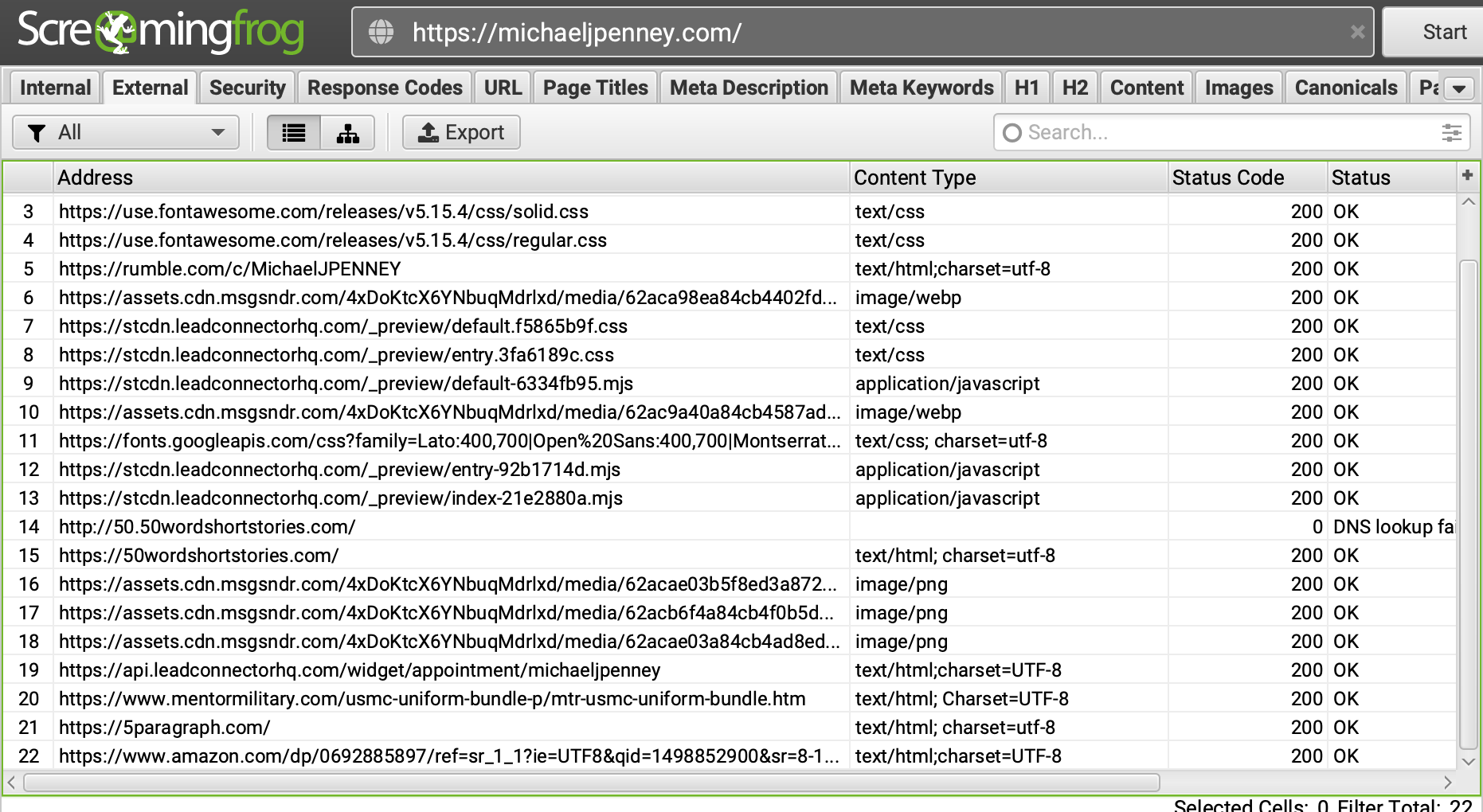
Task: Open the Content tab
Action: (x=1147, y=88)
